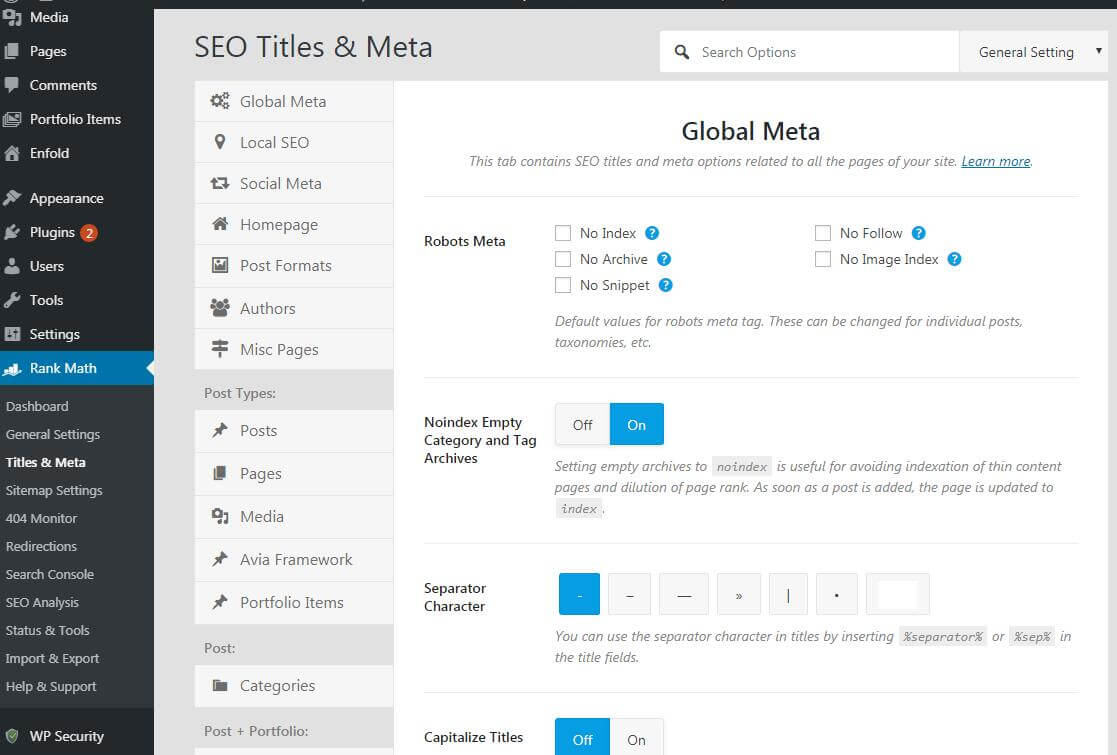Screen dimensions: 1117x755
Task: Tick the No Image Index checkbox
Action: click(x=823, y=259)
